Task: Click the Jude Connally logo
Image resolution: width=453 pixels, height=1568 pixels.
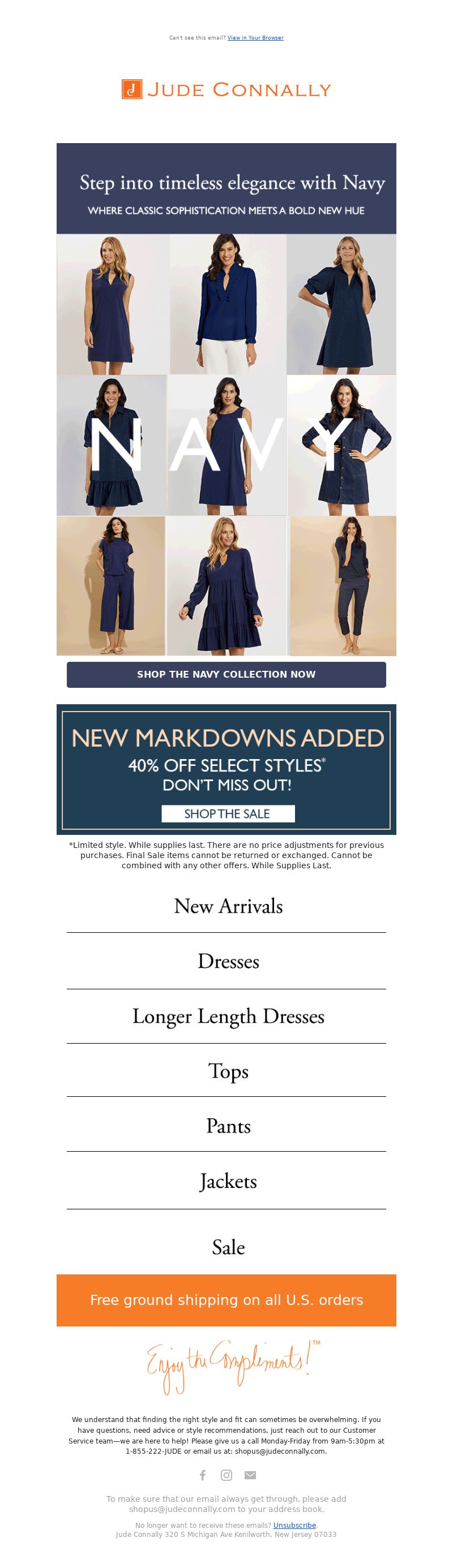Action: [226, 89]
